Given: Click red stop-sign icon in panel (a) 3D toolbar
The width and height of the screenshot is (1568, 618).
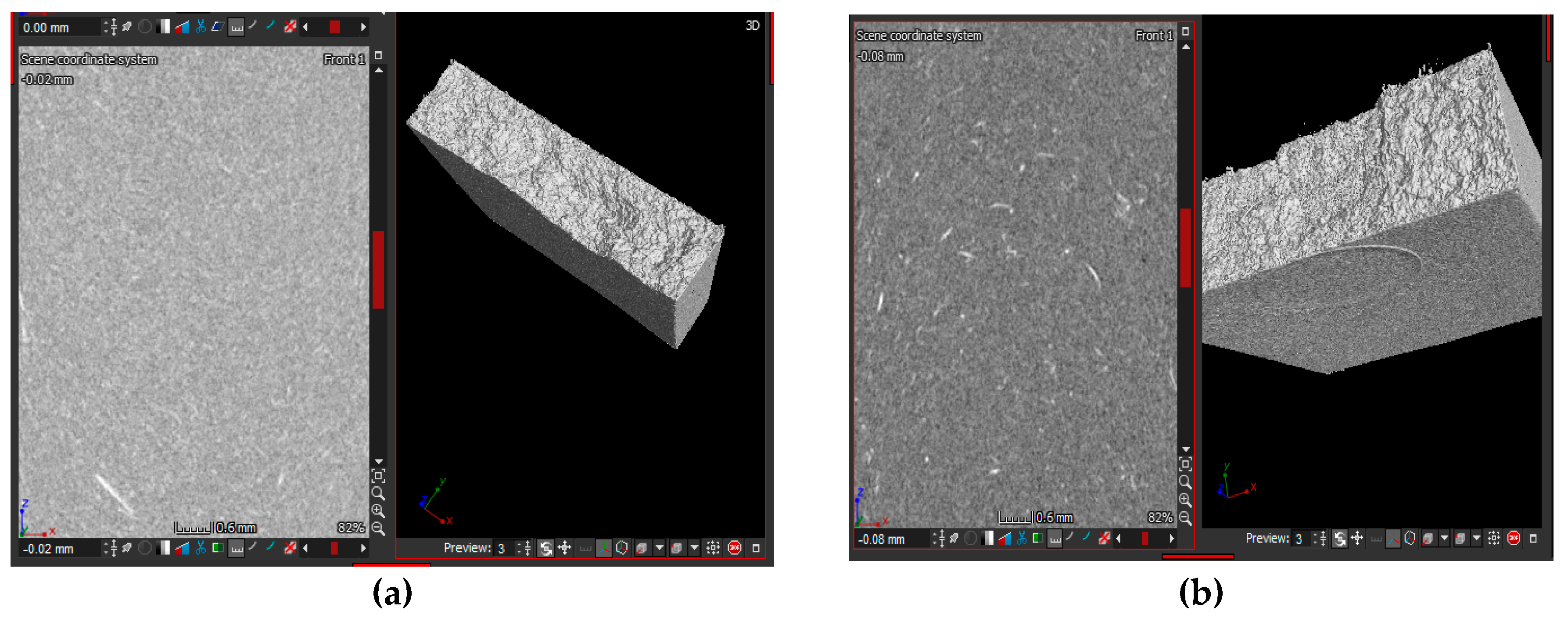Looking at the screenshot, I should pos(735,548).
